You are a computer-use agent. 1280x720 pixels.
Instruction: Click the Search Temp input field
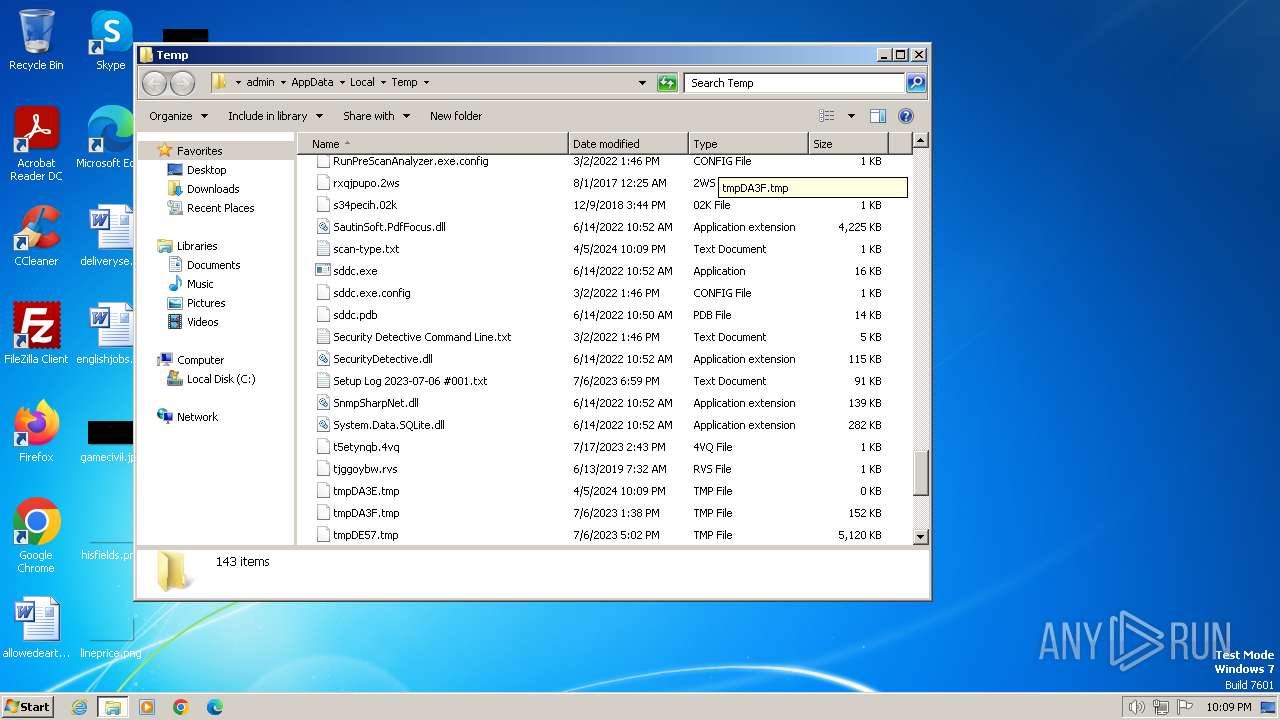point(795,83)
